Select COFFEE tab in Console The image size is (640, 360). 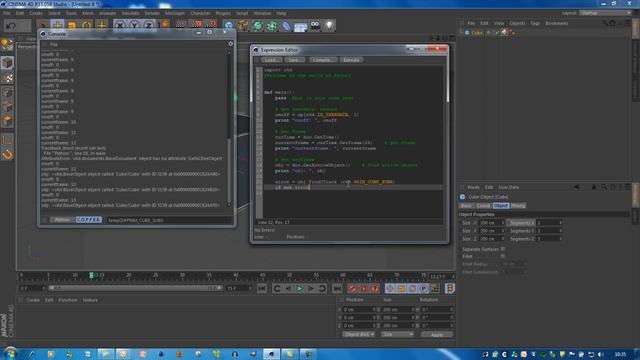(x=89, y=220)
